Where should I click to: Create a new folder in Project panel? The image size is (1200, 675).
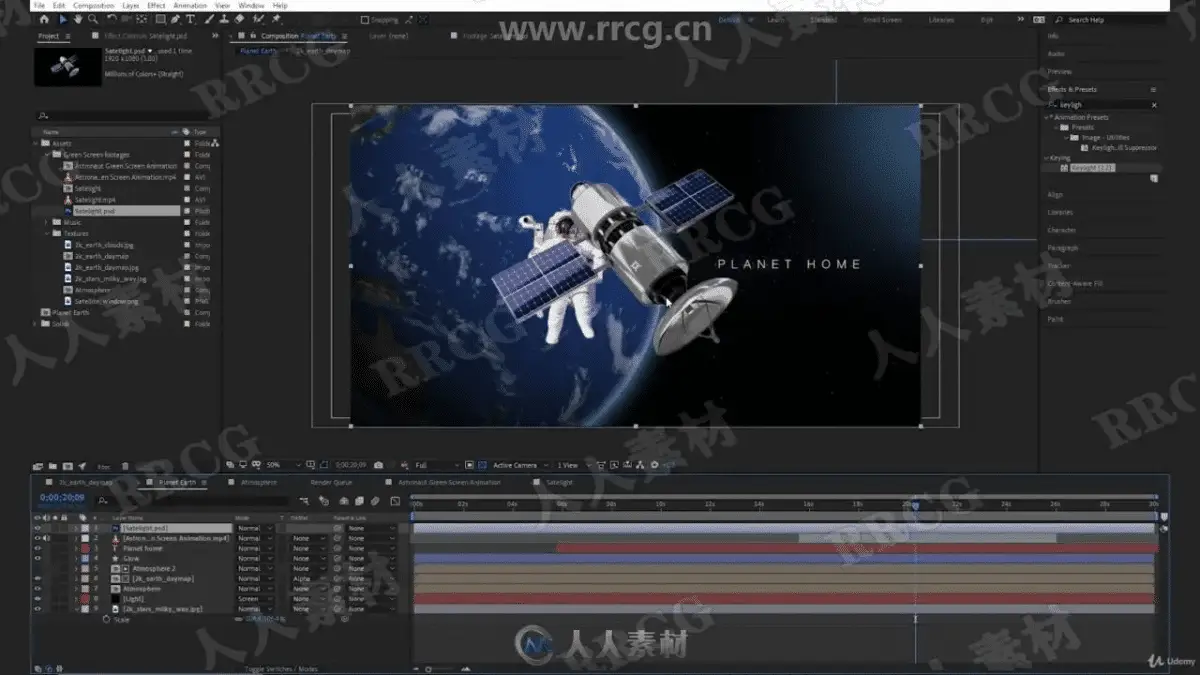[53, 465]
